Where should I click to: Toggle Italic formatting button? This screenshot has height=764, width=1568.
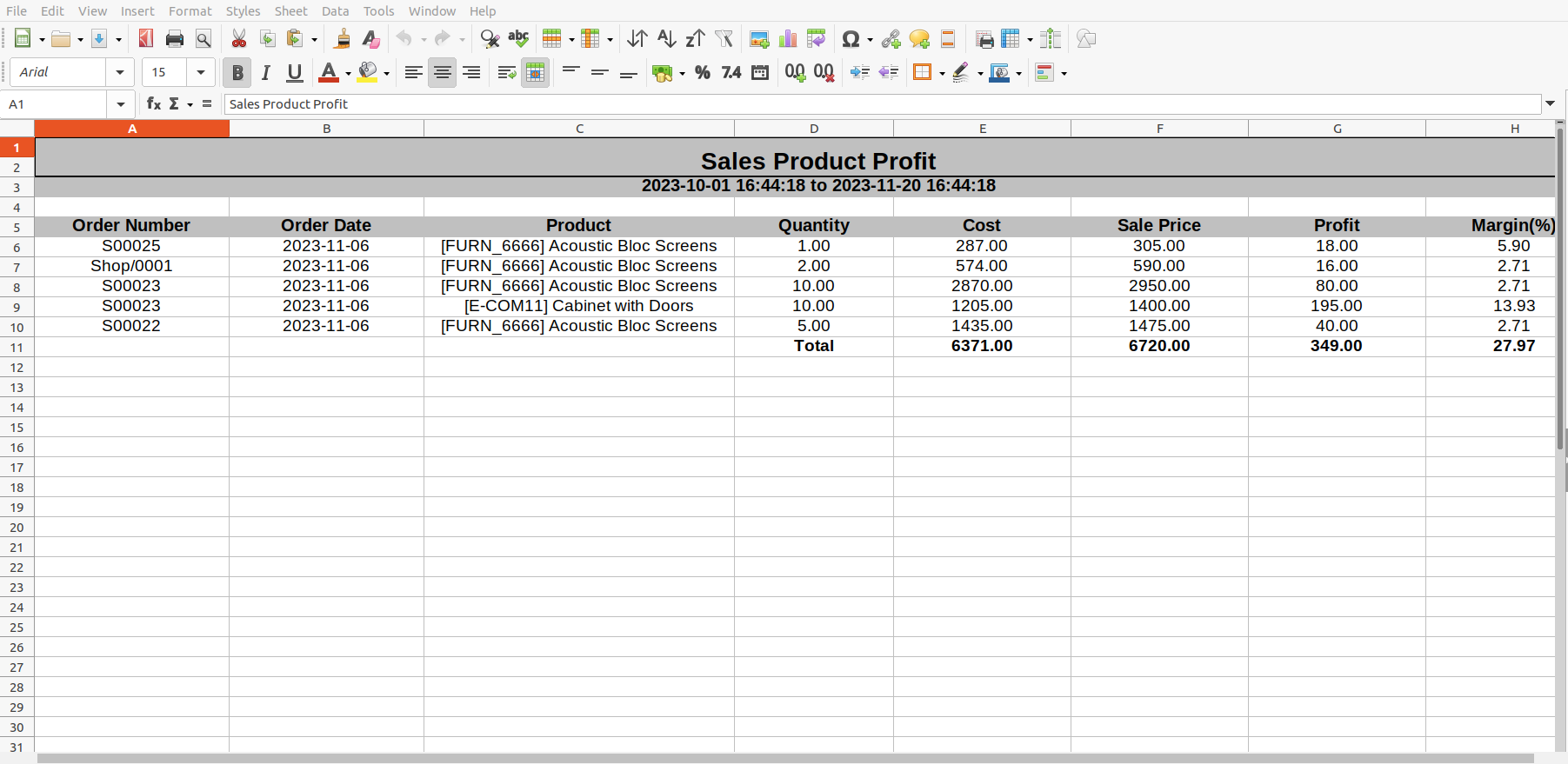pyautogui.click(x=266, y=73)
